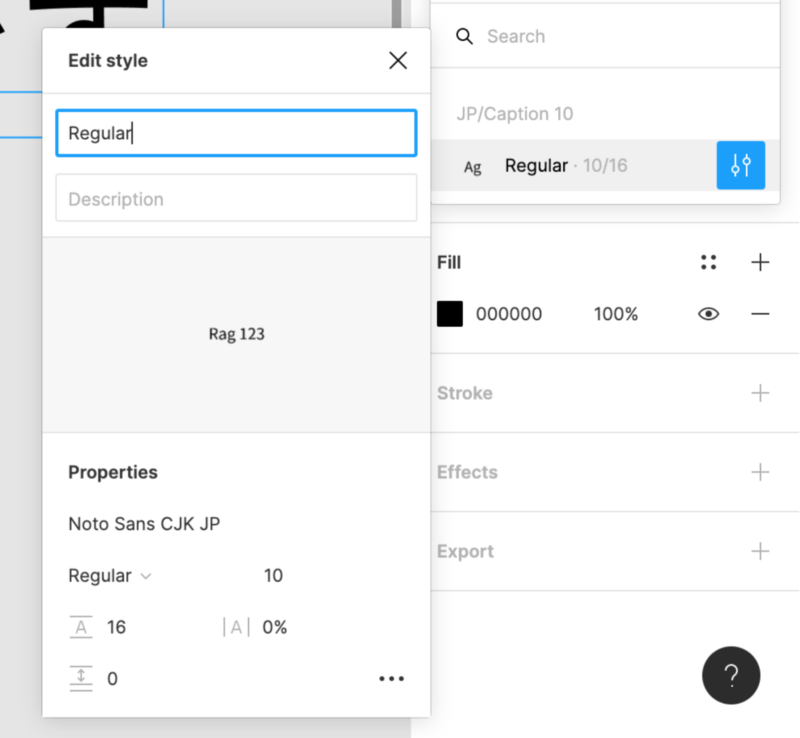
Task: Click the letter spacing 0% field
Action: coord(275,628)
